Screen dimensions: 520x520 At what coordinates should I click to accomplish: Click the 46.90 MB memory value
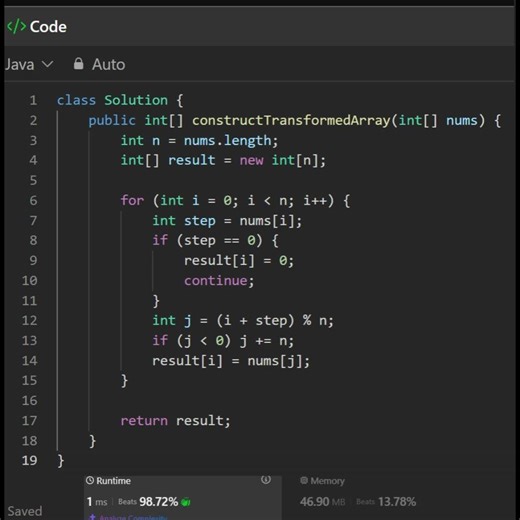click(322, 502)
